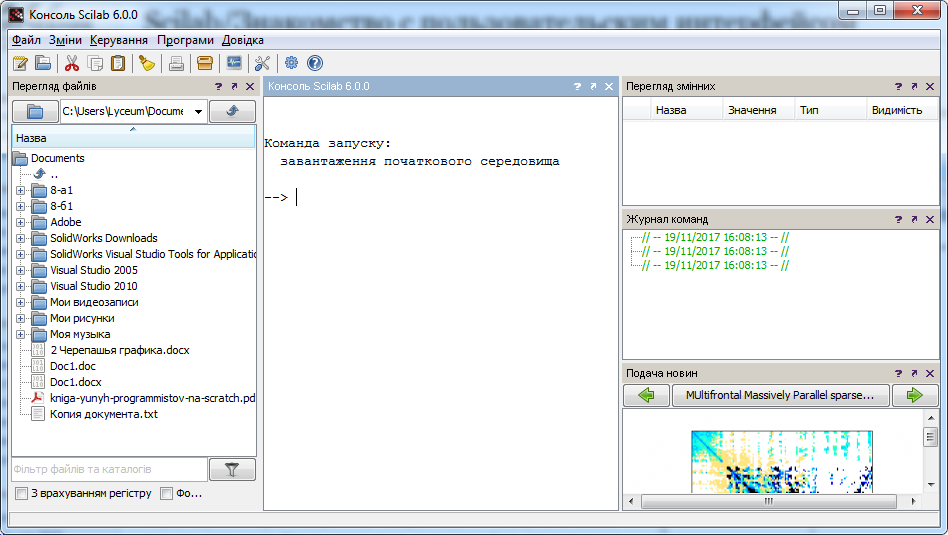Expand the 8-б1 folder
Viewport: 948px width, 535px height.
coord(21,206)
